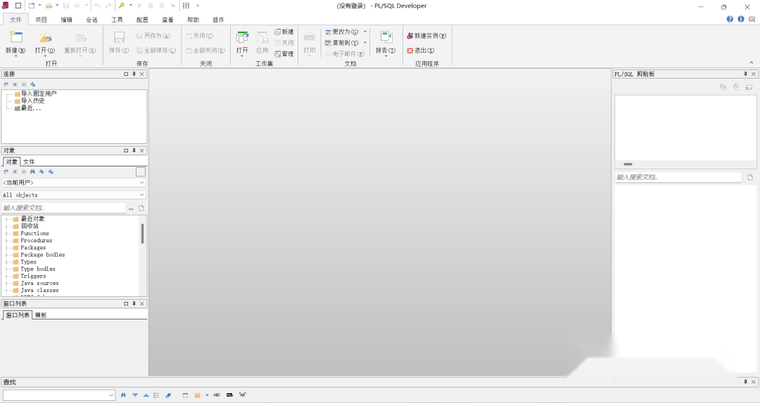Toggle regular expression option in 查找 bar
Screen dimensions: 760x403
tap(242, 395)
